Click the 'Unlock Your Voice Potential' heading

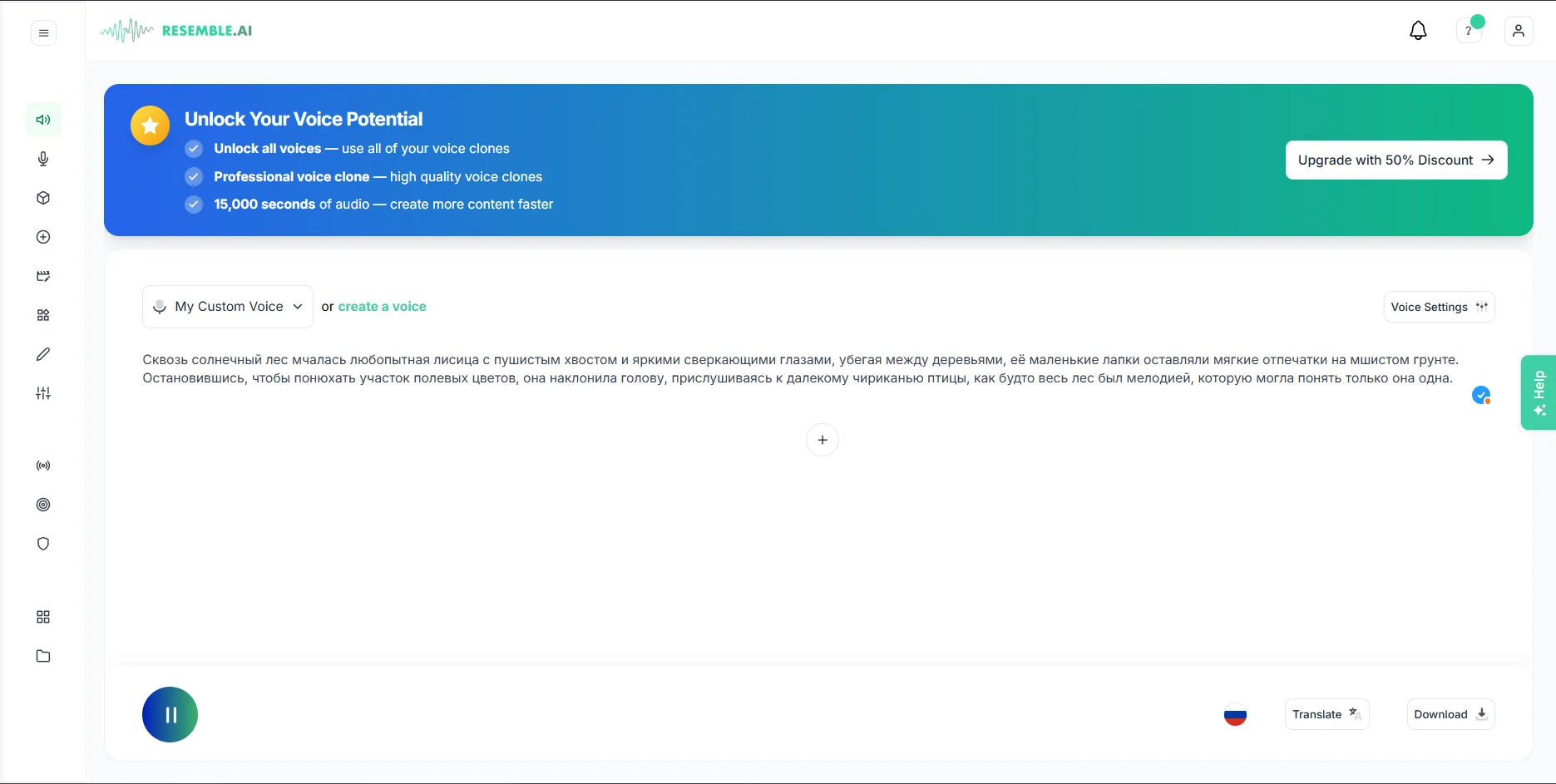pyautogui.click(x=304, y=119)
